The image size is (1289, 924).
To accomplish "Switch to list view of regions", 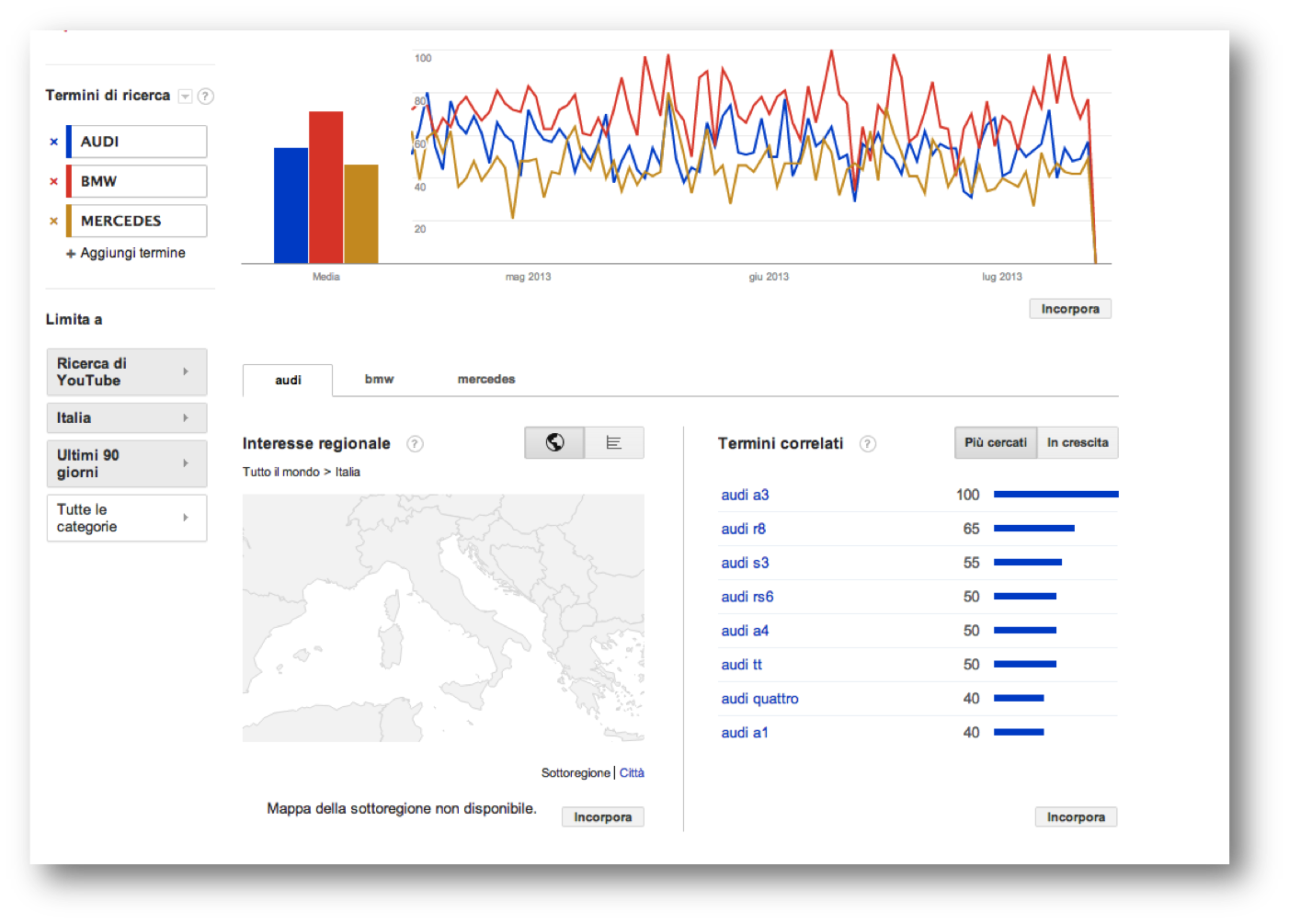I will click(614, 442).
